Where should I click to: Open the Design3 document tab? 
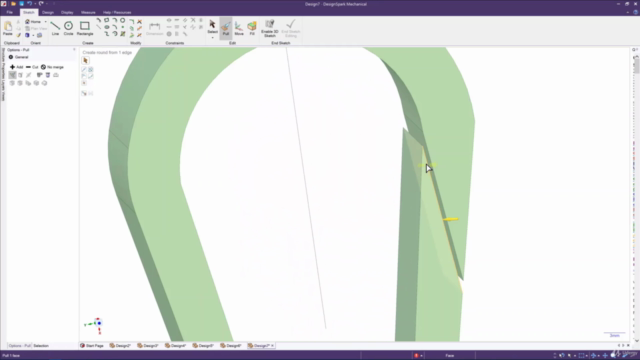[x=148, y=346]
